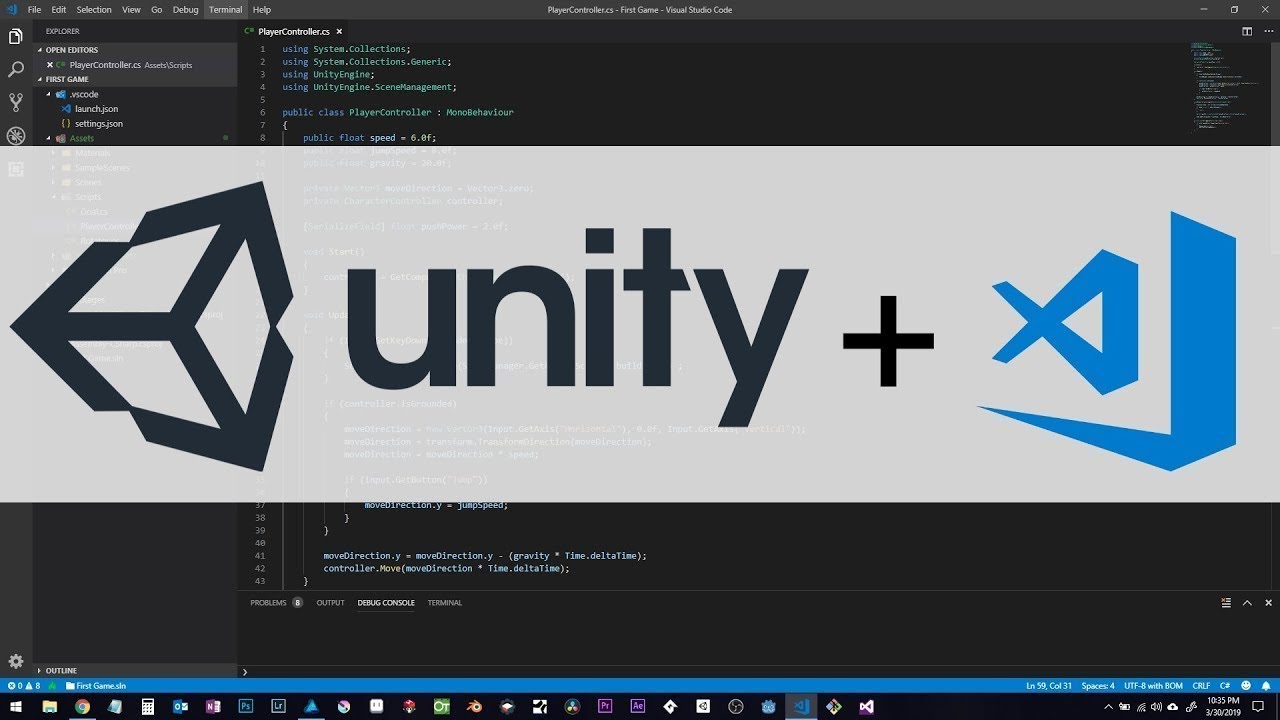
Task: Collapse the Open Editors section
Action: tap(135, 50)
